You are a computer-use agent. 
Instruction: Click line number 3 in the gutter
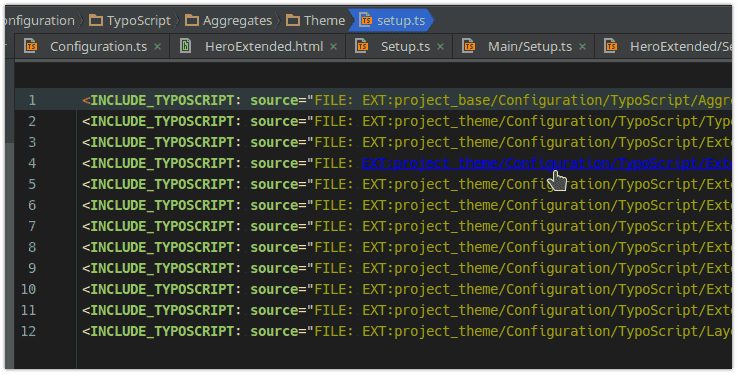tap(32, 142)
